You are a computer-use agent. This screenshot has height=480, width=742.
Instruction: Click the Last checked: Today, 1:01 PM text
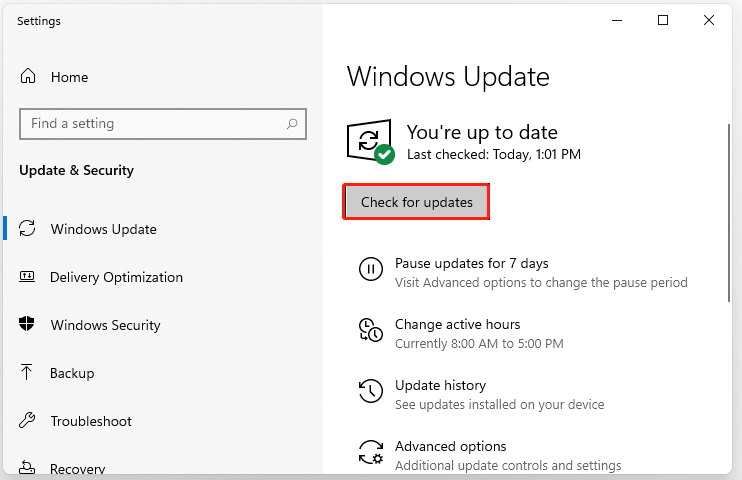coord(494,154)
